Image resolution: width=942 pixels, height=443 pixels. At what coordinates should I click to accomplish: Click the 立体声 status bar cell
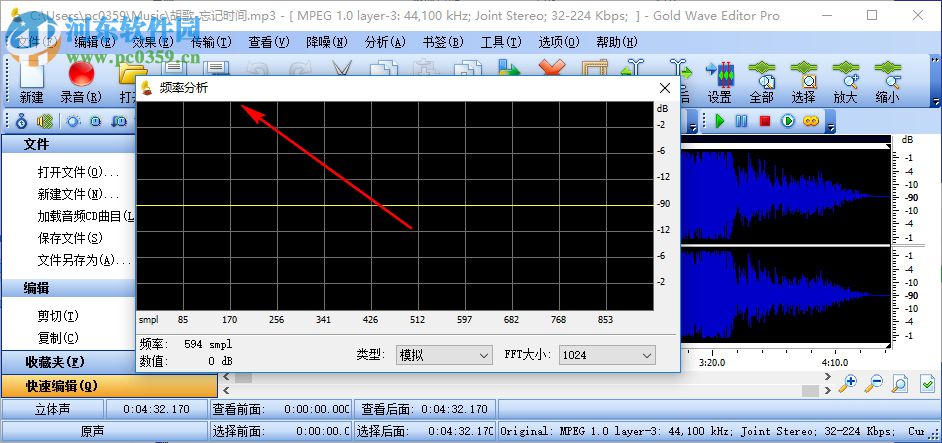point(52,409)
